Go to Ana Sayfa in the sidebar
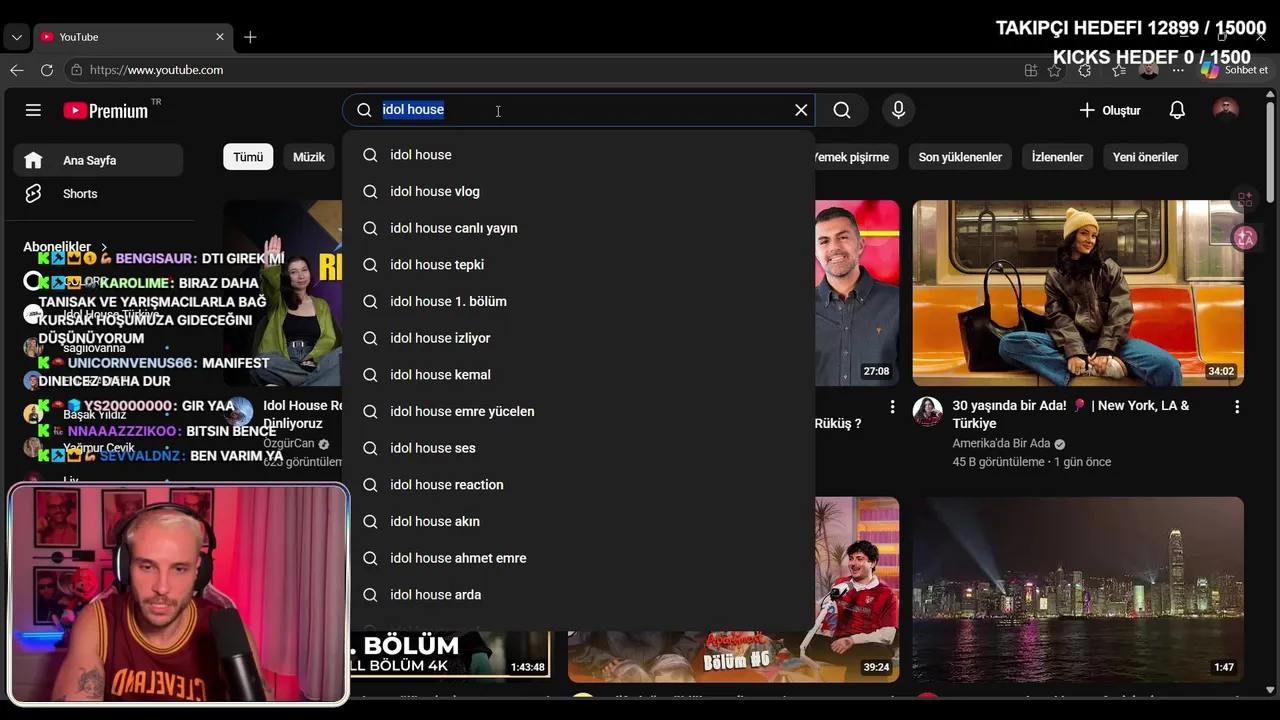This screenshot has height=720, width=1280. tap(98, 160)
